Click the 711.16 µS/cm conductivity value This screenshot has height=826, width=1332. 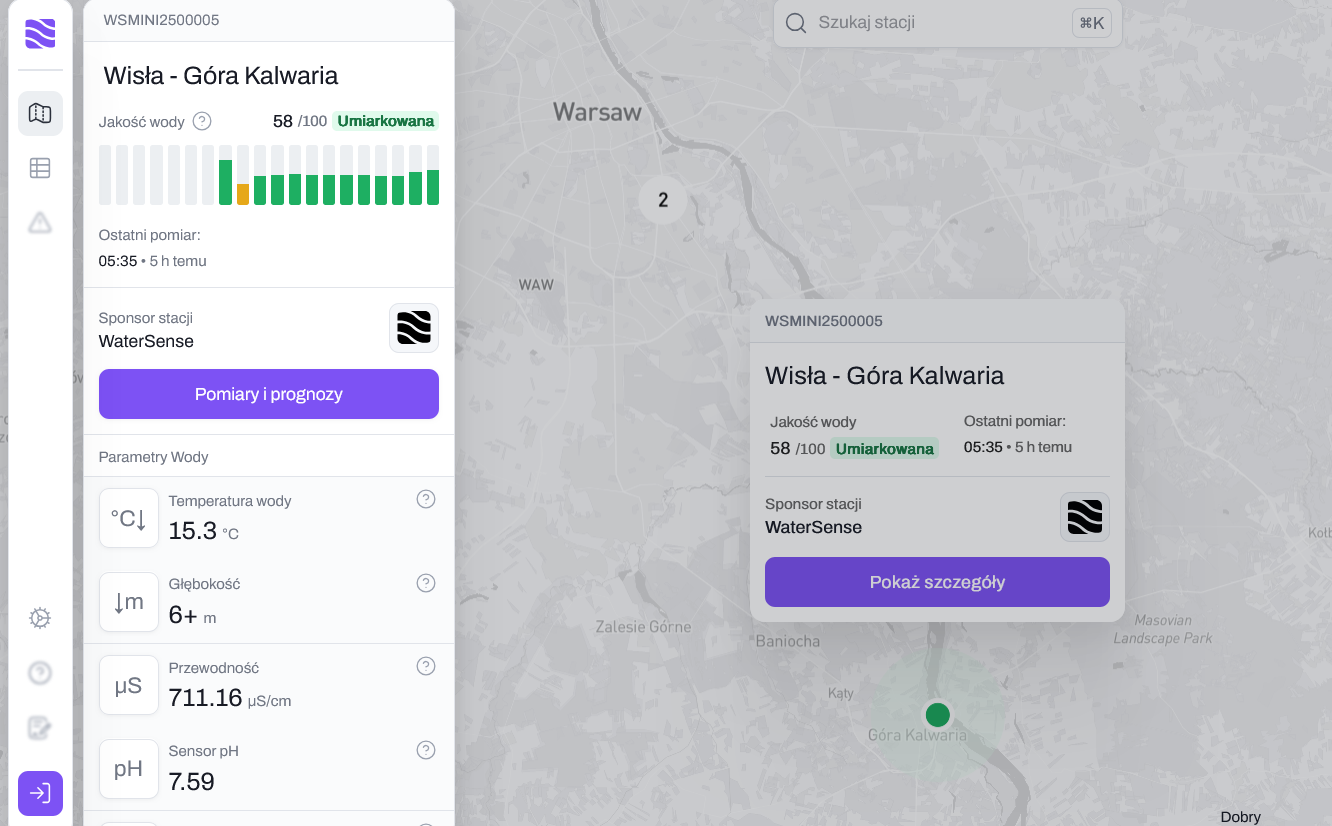[x=230, y=698]
